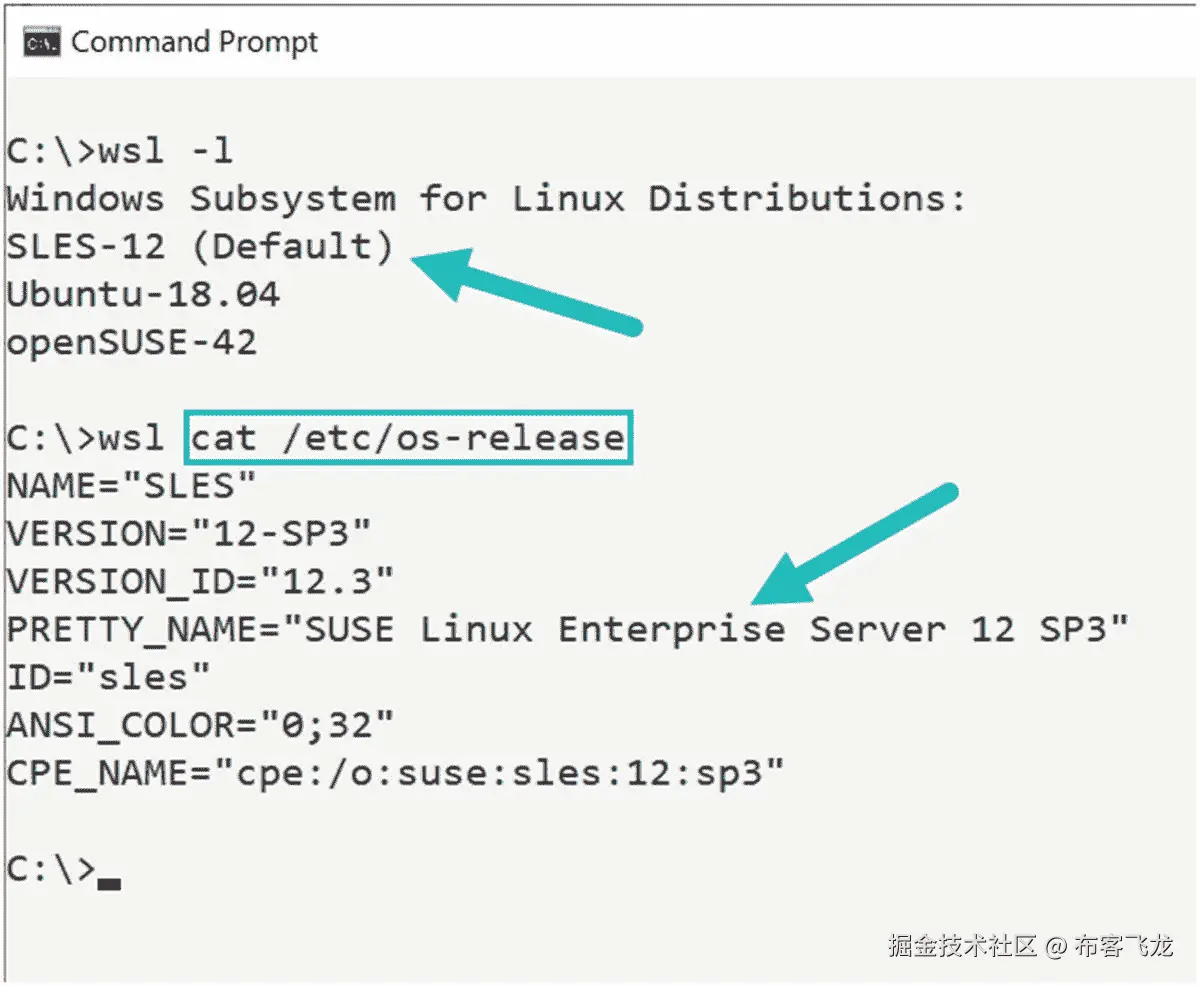Click the "Command Prompt" window title text
The height and width of the screenshot is (986, 1200).
tap(194, 43)
